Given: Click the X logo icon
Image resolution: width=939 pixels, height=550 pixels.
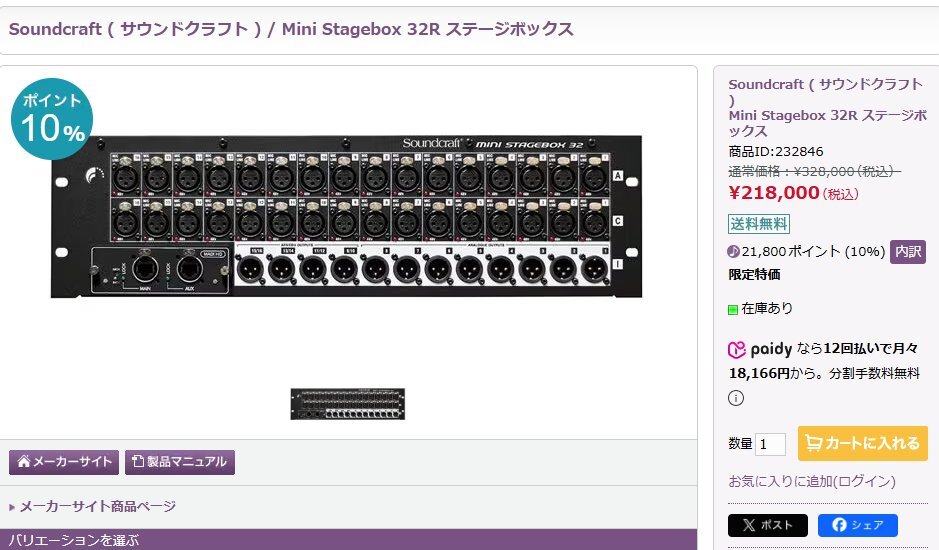Looking at the screenshot, I should [749, 525].
